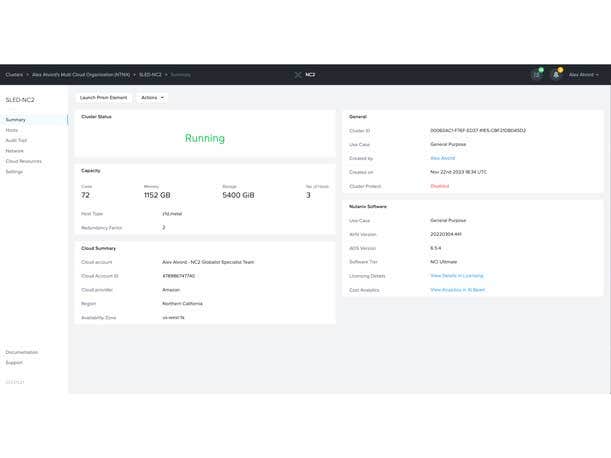Click the tasks icon in the header
The height and width of the screenshot is (458, 611).
tap(537, 75)
